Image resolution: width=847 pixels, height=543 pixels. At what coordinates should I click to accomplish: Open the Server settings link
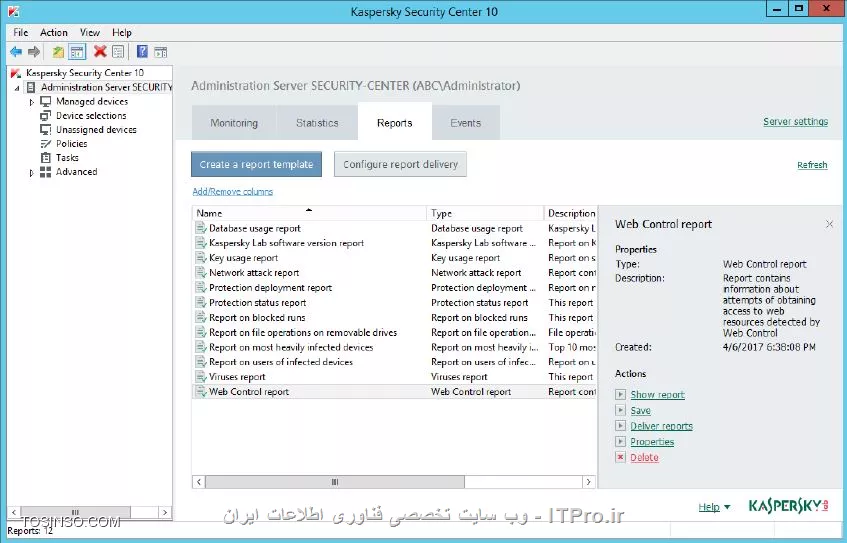pyautogui.click(x=795, y=122)
